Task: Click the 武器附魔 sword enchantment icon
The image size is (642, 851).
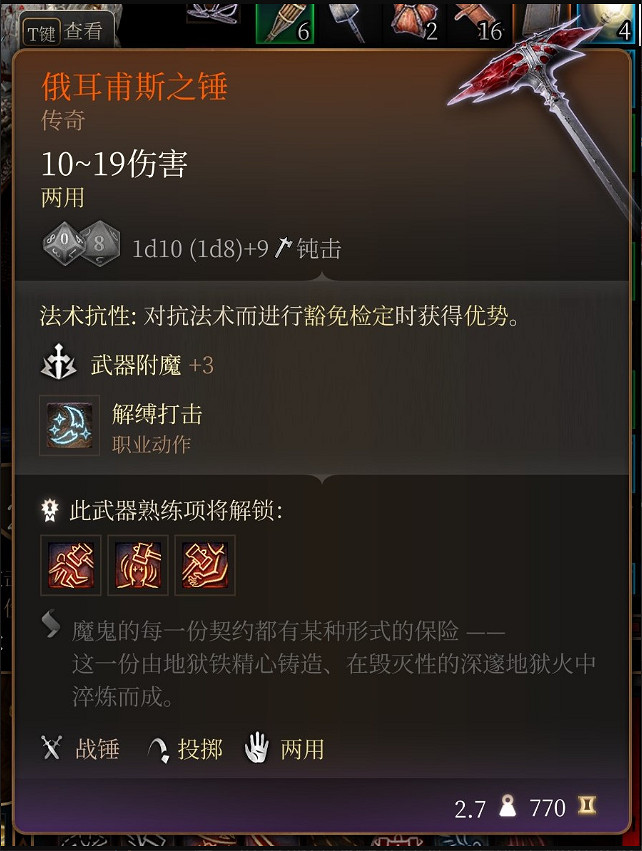Action: coord(59,362)
